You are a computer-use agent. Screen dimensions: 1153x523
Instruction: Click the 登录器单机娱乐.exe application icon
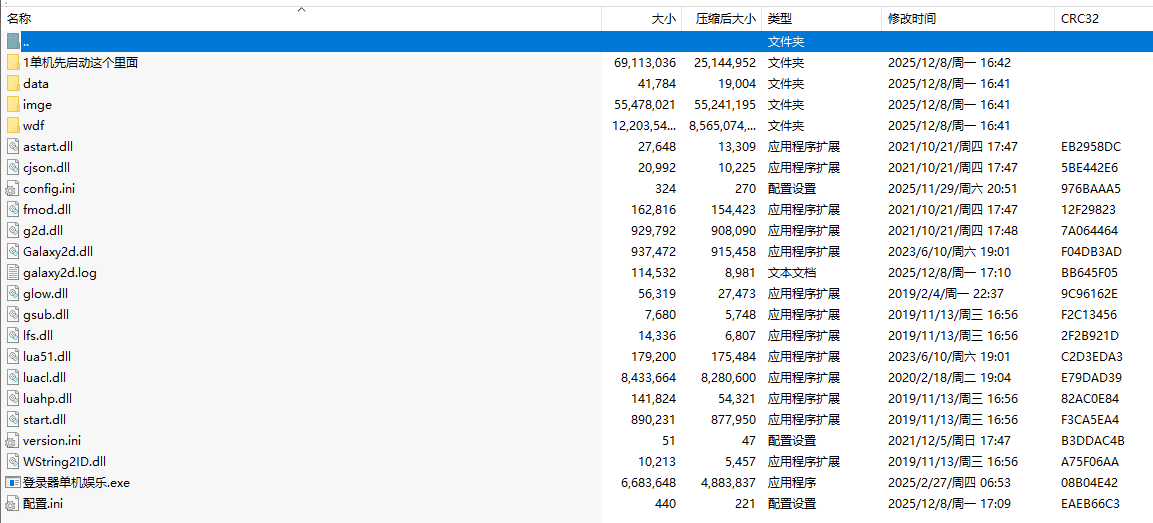point(13,483)
